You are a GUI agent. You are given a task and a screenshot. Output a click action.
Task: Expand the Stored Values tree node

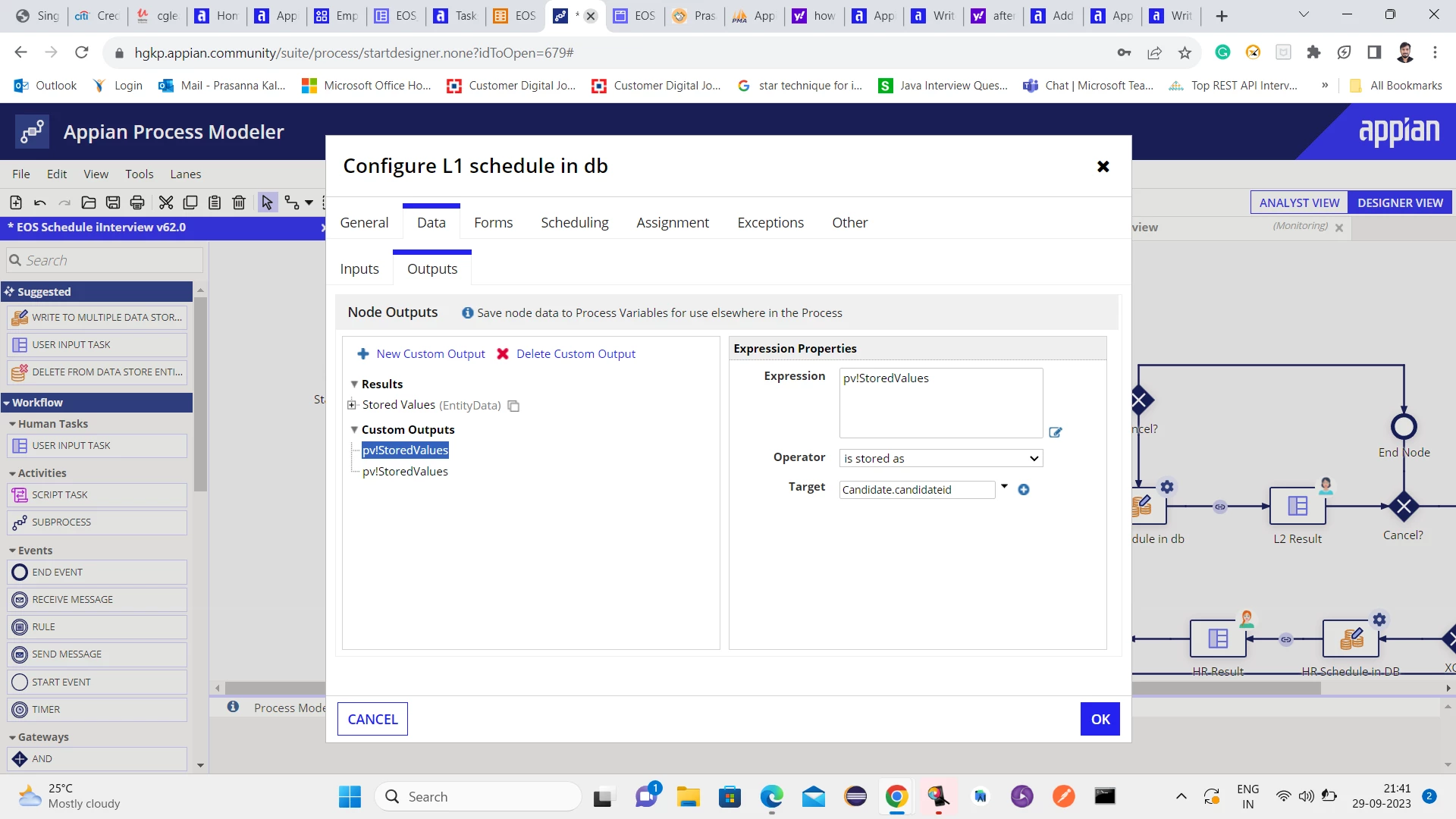pos(352,405)
